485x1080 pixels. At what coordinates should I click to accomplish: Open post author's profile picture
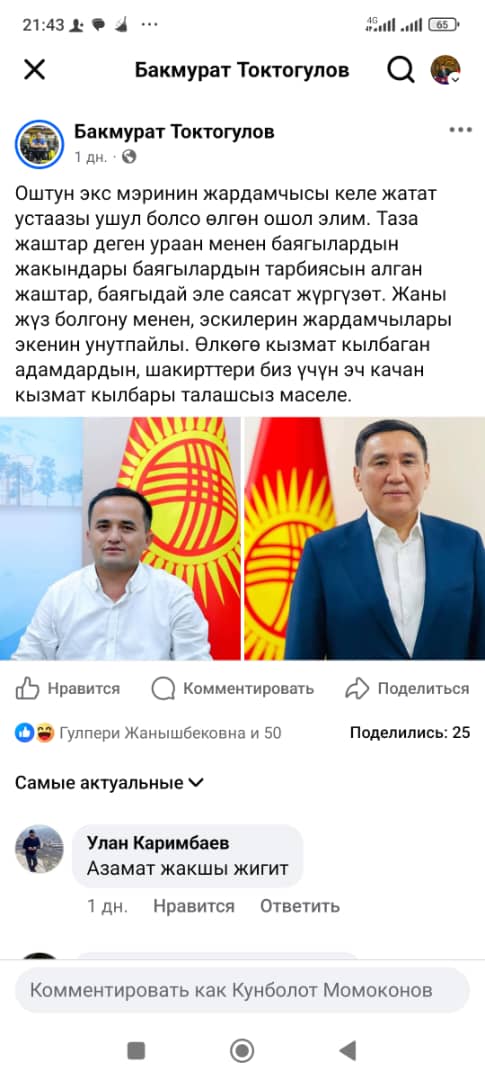[x=39, y=145]
